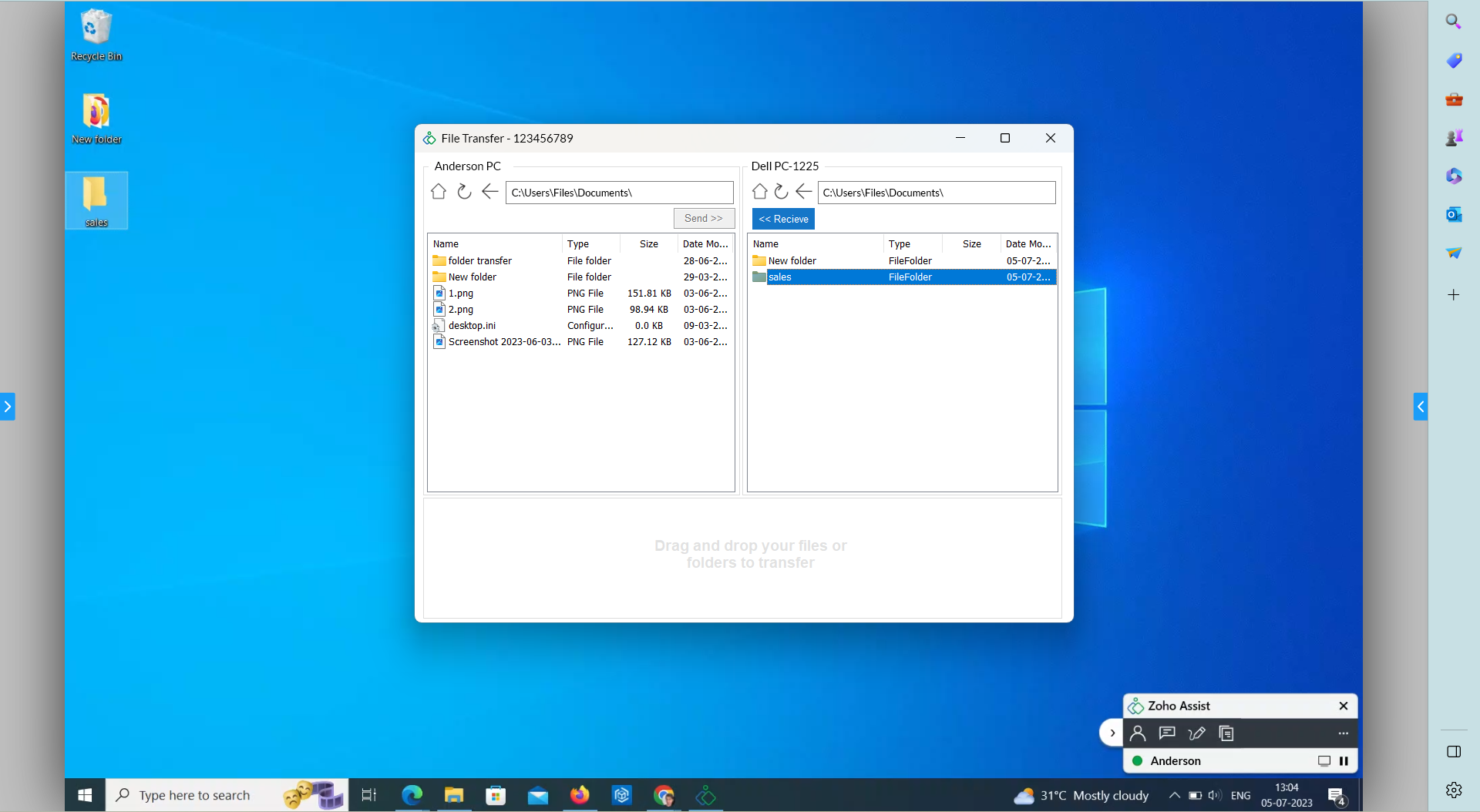Open the Start menu

click(x=84, y=794)
